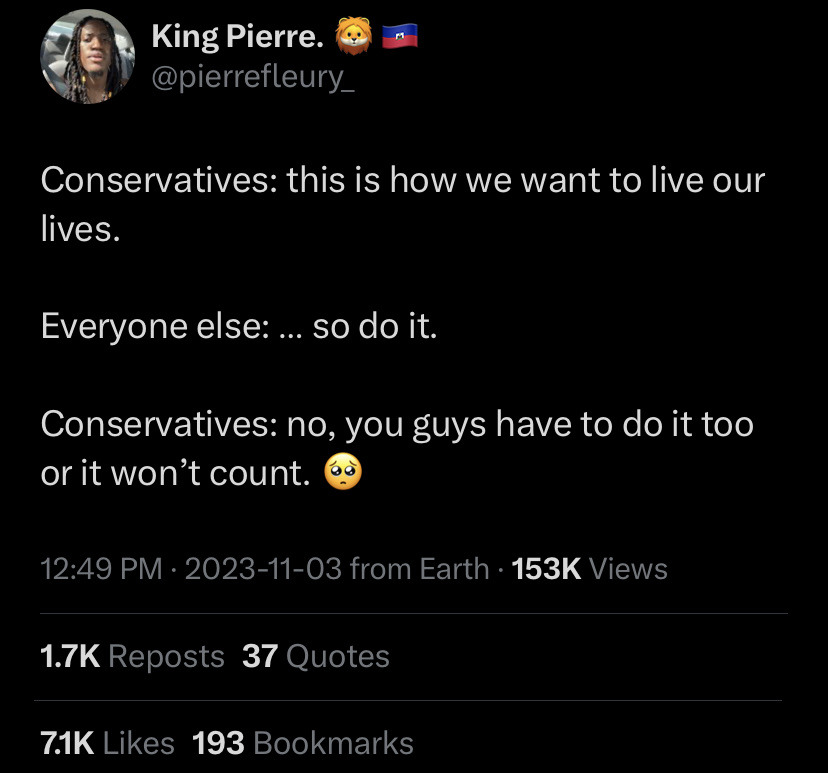The image size is (828, 773).
Task: Click the 12:49 PM timestamp
Action: click(101, 569)
